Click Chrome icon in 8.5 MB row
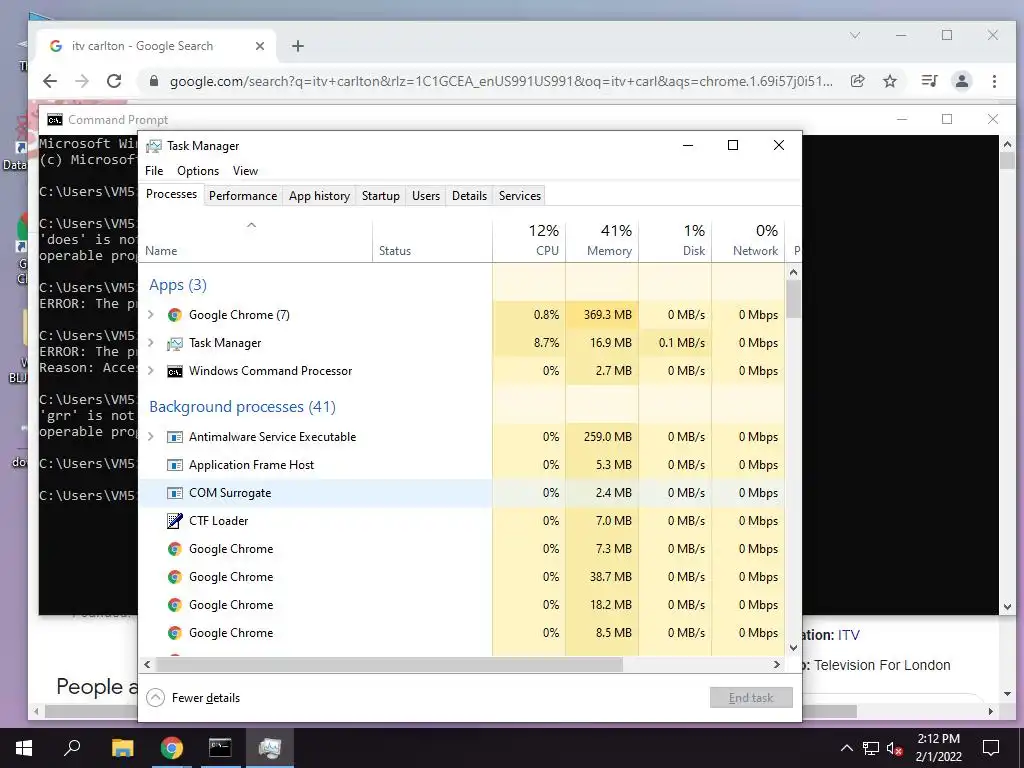 [174, 633]
